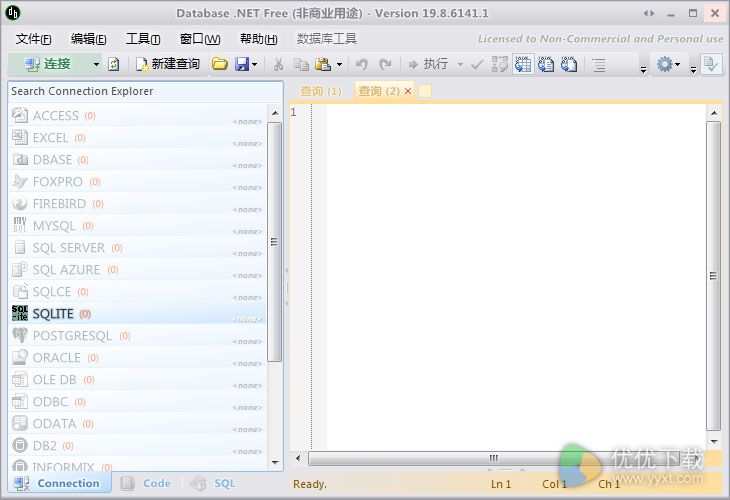
Task: Click the paste clipboard icon
Action: tap(323, 64)
